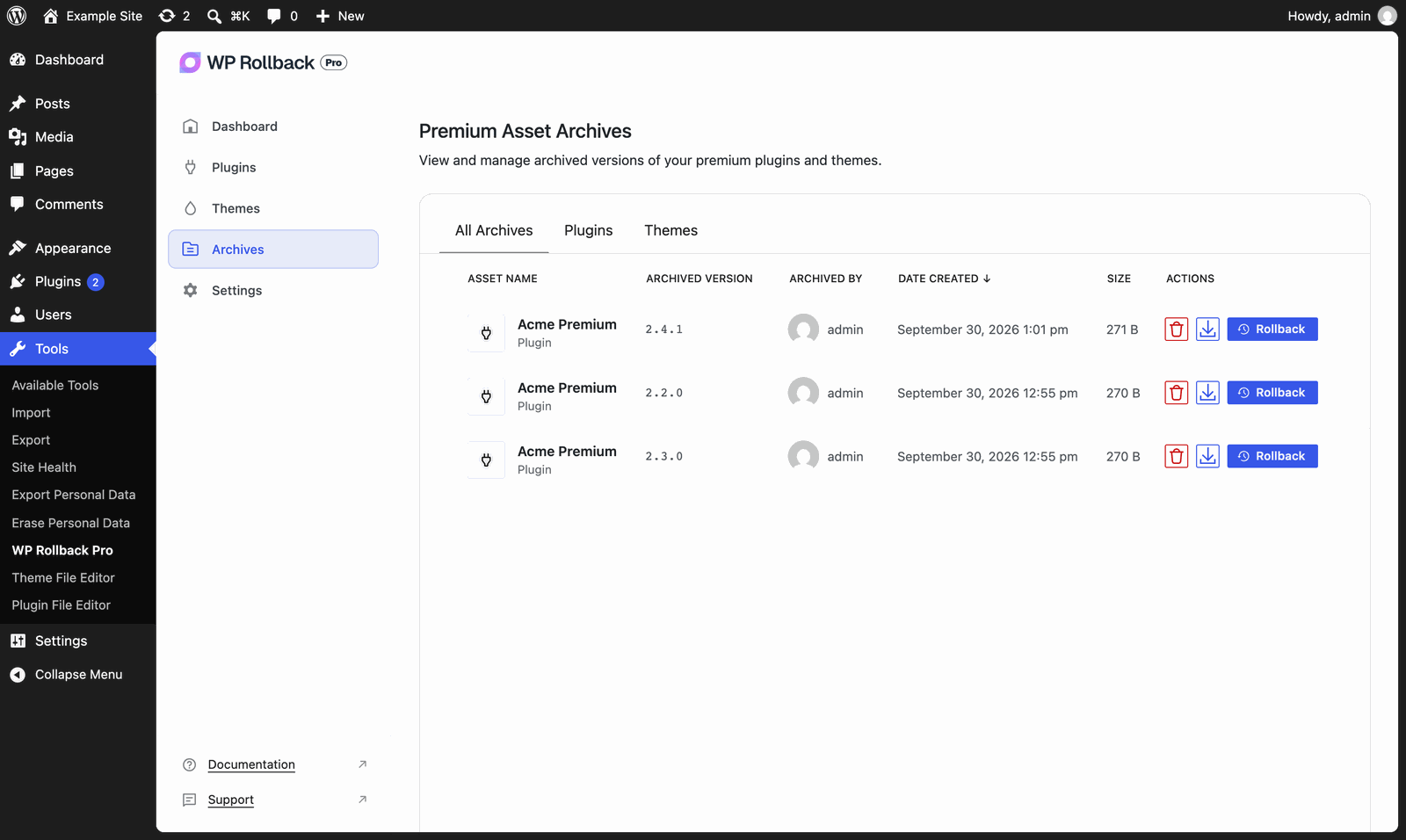Download the Acme Premium 2.4.1 archive

[1207, 329]
